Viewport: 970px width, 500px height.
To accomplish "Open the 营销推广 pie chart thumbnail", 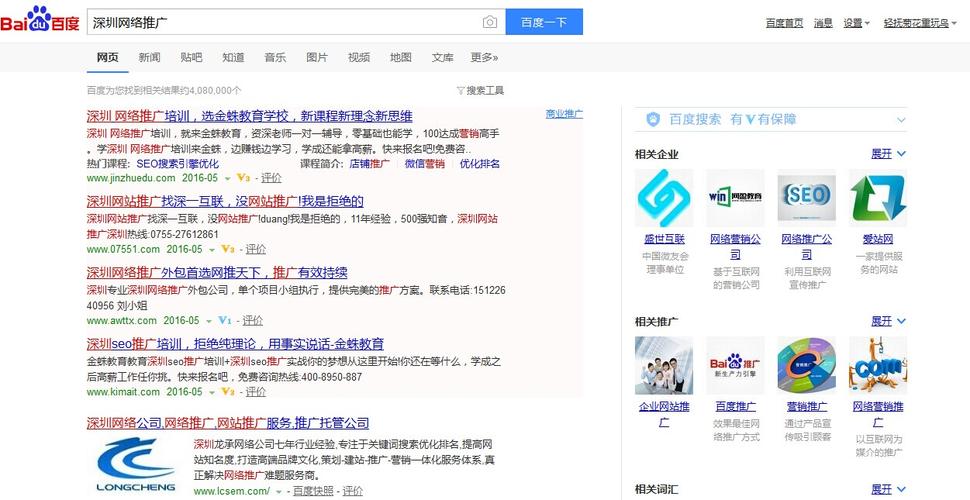I will pos(807,366).
